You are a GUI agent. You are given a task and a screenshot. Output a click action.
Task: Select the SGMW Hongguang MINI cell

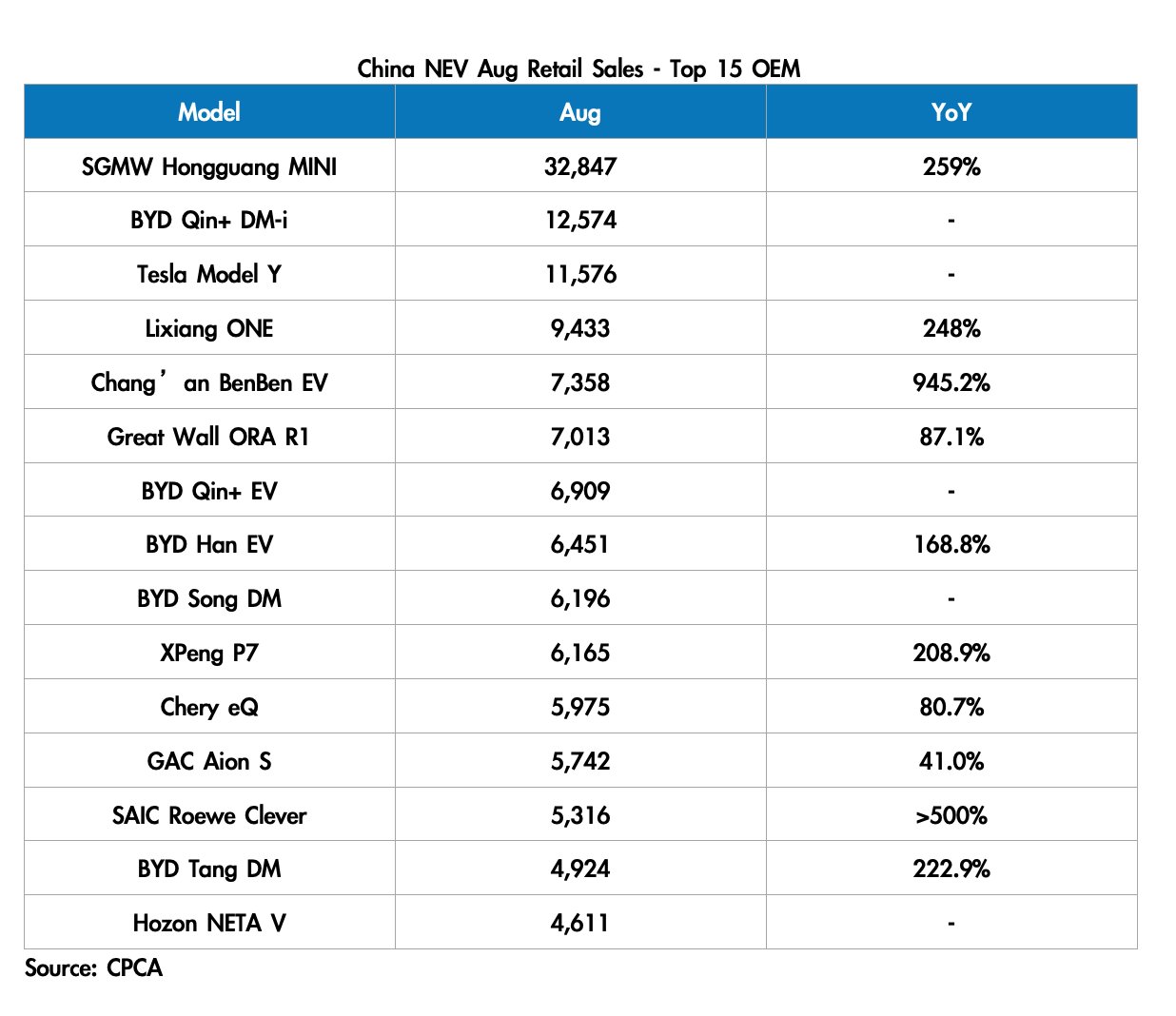tap(209, 166)
